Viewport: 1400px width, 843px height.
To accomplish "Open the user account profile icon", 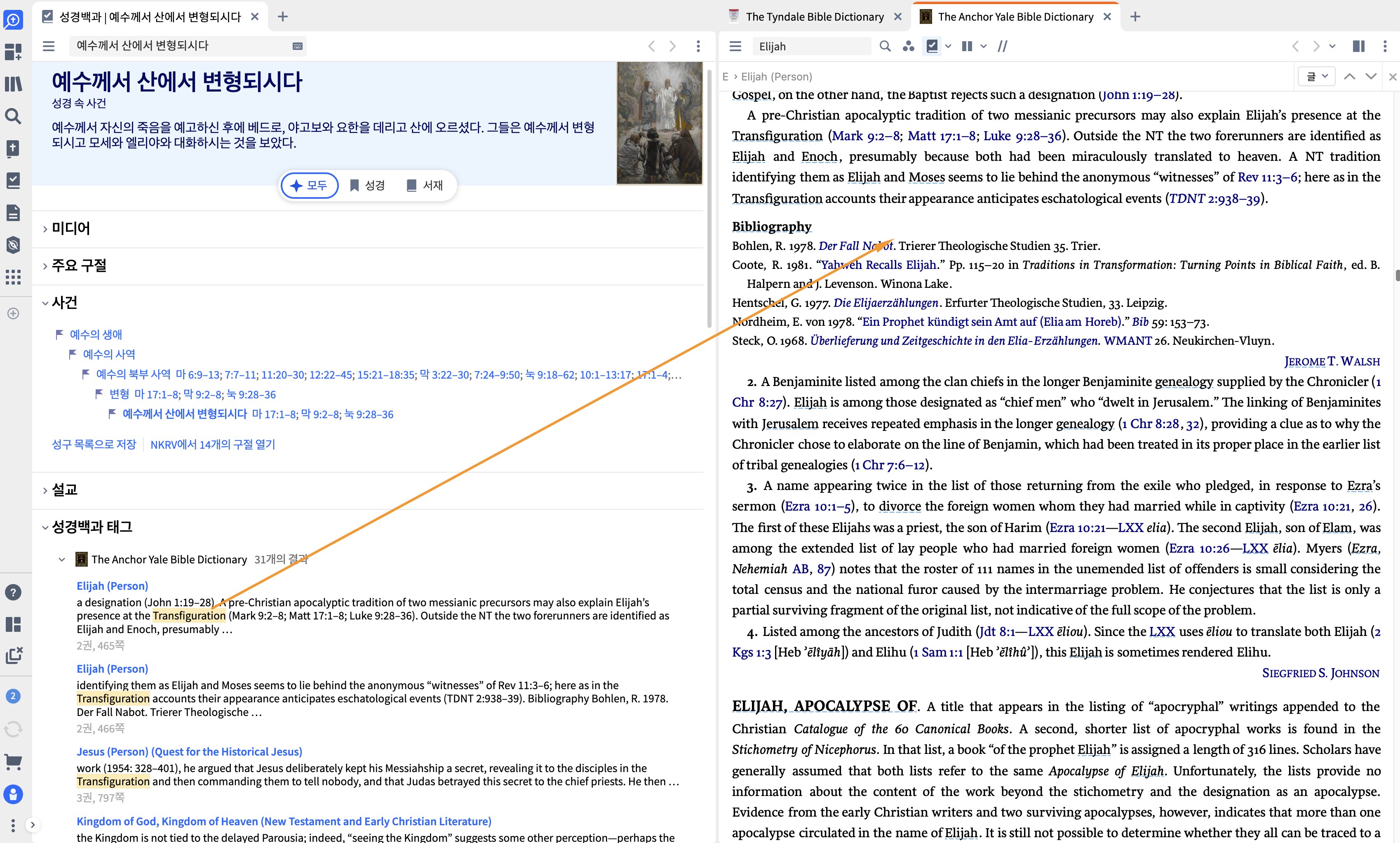I will point(13,794).
